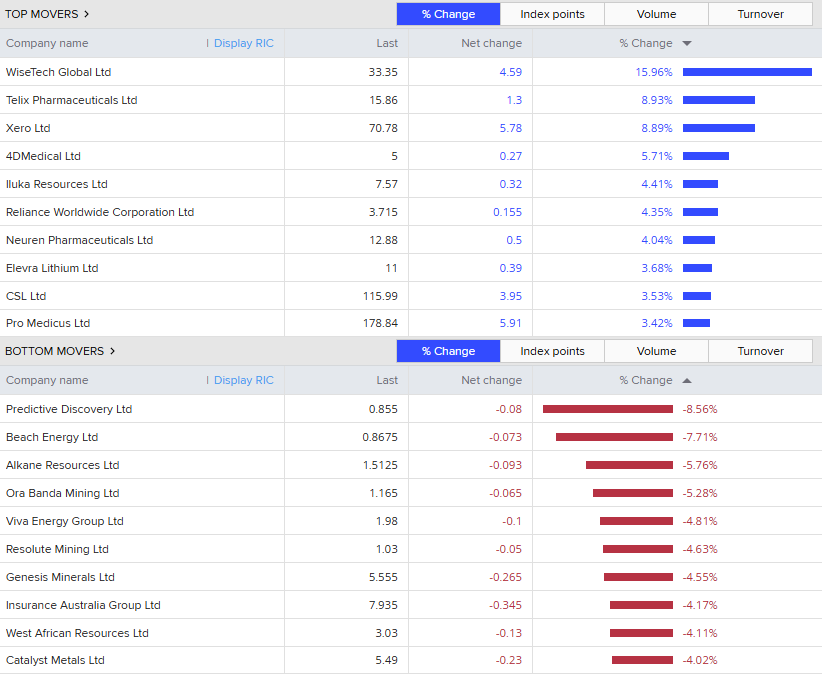Select Neuren Pharmaceuticals Ltd row
Viewport: 822px width, 679px height.
tap(411, 240)
